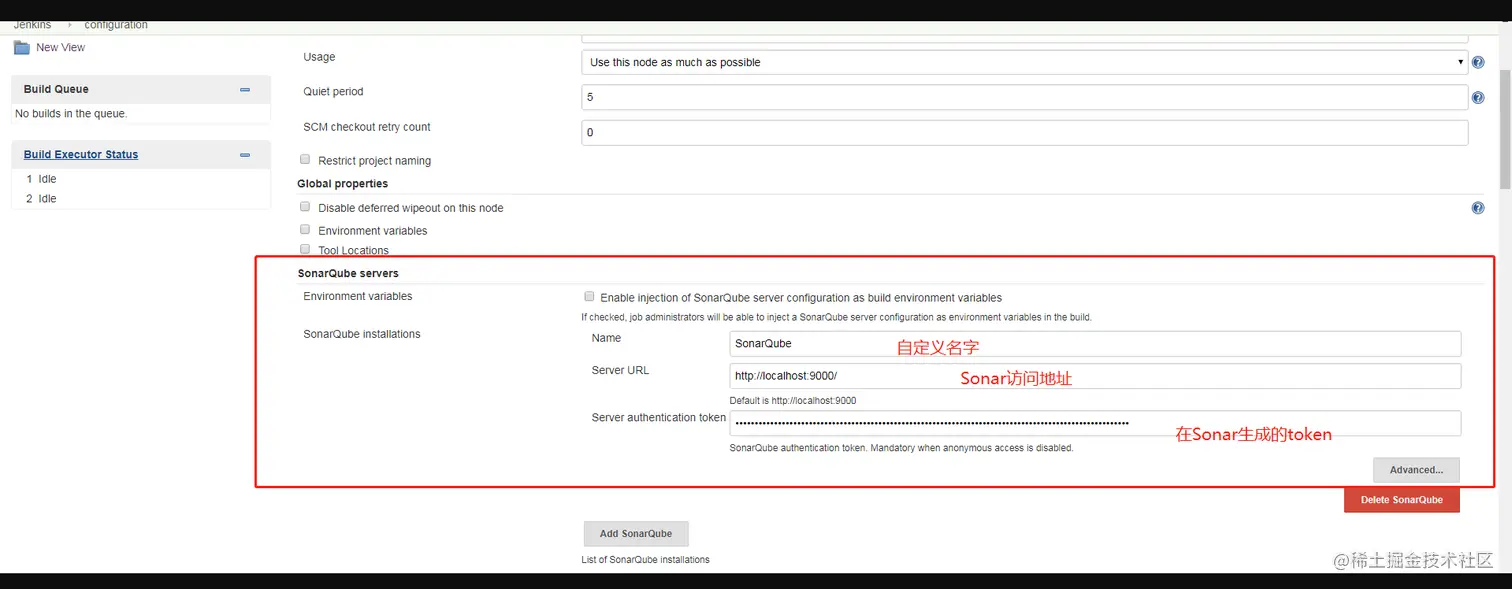This screenshot has width=1512, height=589.
Task: Click the "SonarQube installations" label
Action: click(x=362, y=334)
